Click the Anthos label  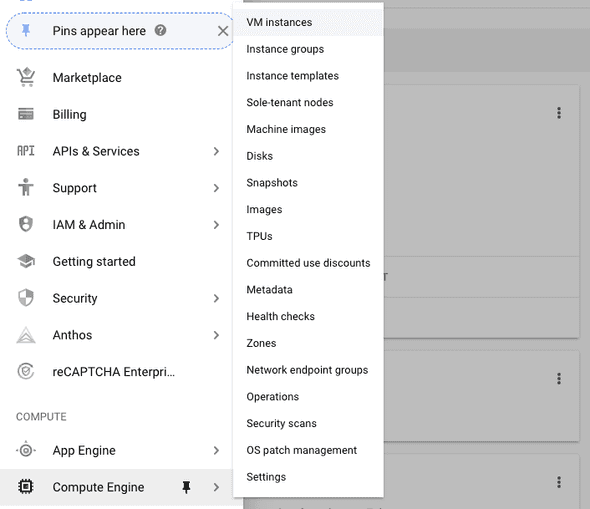click(72, 335)
